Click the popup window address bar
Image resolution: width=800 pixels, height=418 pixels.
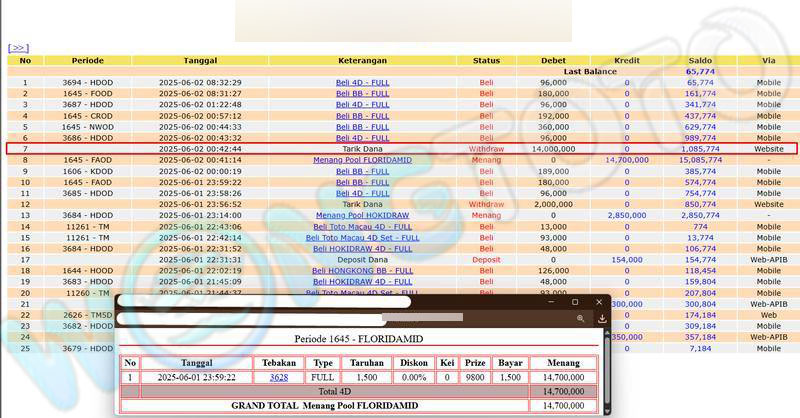pyautogui.click(x=350, y=319)
